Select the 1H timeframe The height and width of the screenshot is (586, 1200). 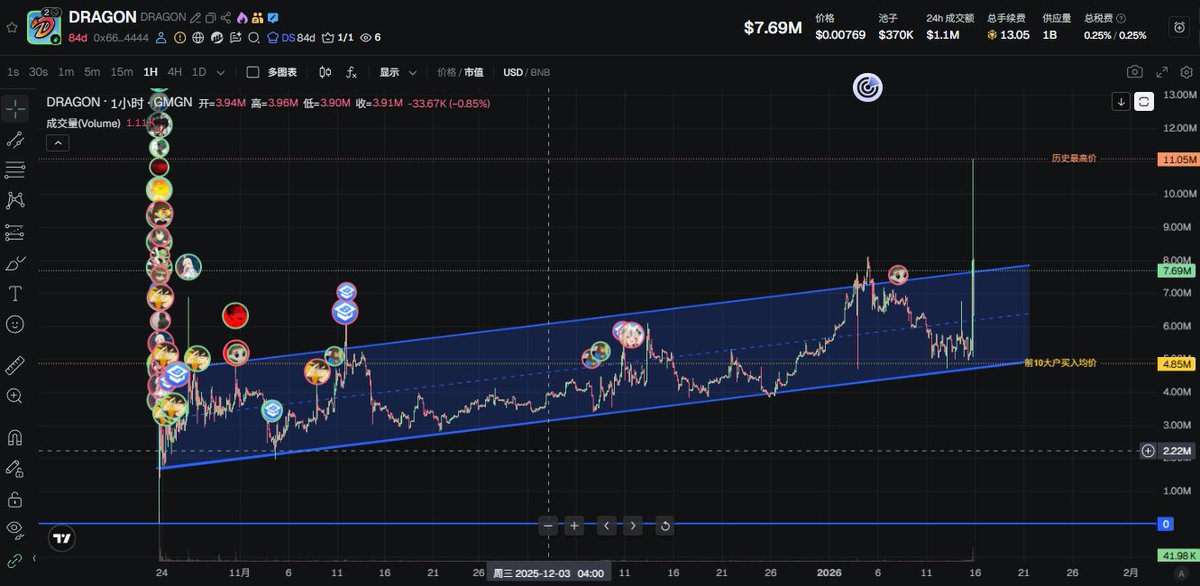click(151, 72)
